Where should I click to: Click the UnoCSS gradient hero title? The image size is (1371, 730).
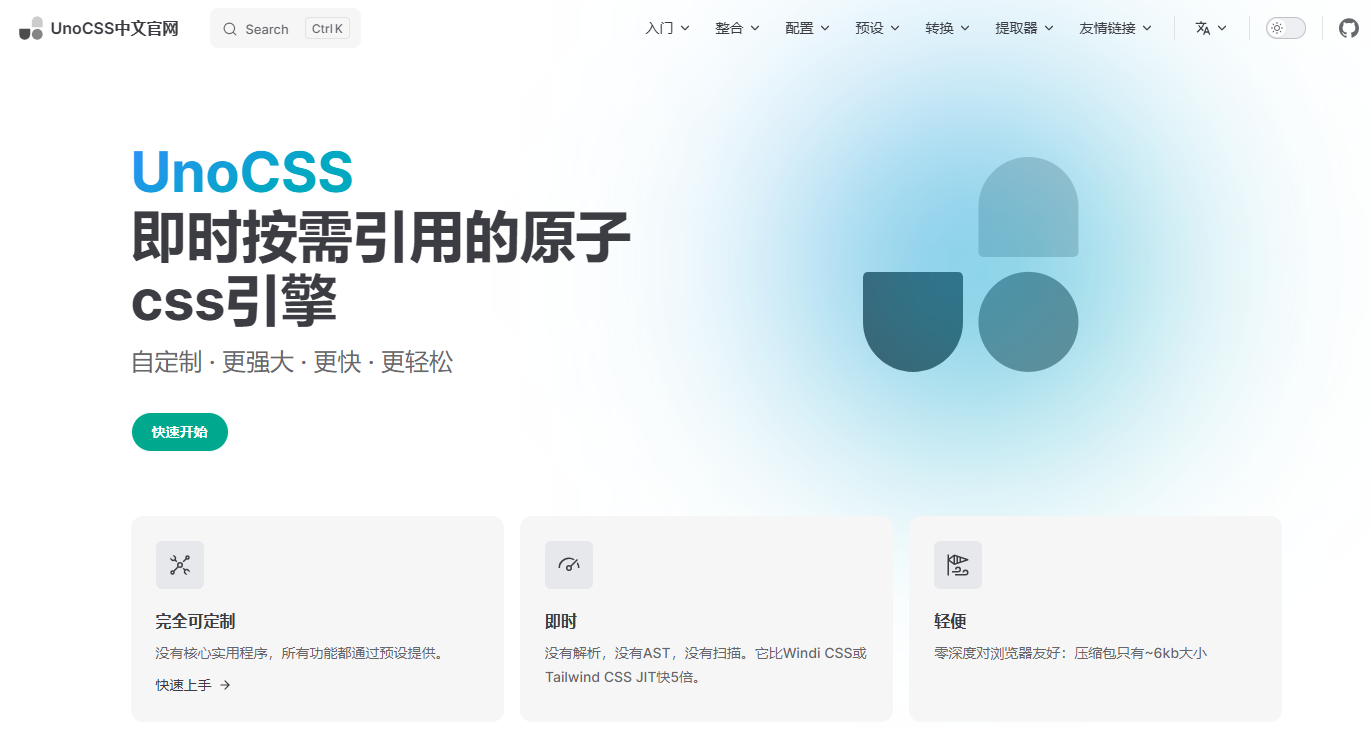(242, 172)
